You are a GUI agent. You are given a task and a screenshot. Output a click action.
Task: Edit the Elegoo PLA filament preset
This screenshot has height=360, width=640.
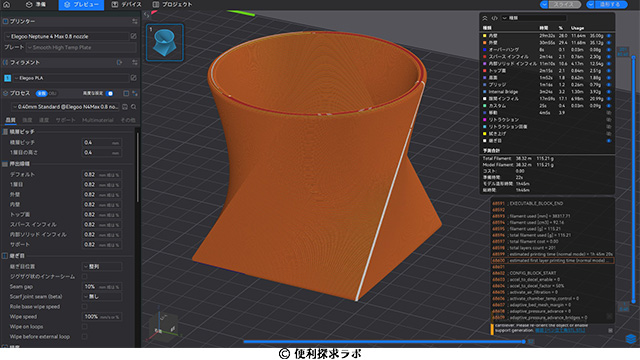(x=133, y=78)
